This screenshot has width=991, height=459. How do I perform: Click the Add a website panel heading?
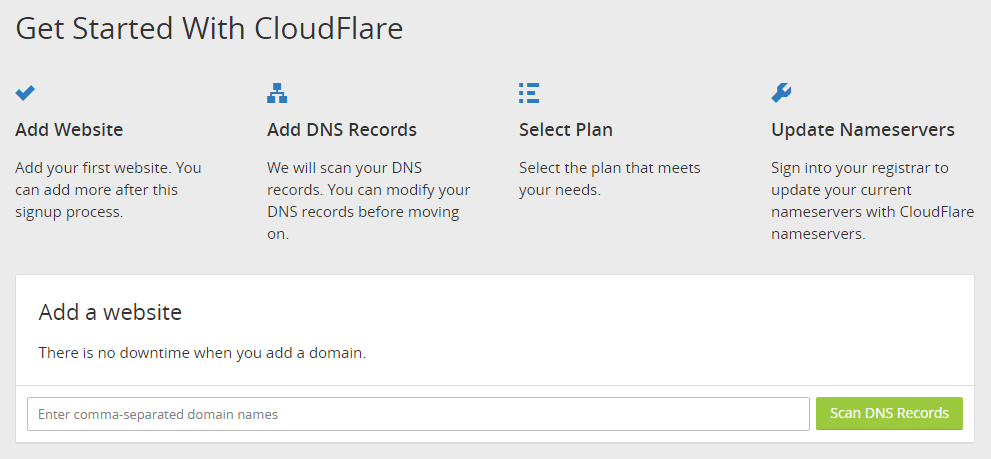[x=110, y=312]
